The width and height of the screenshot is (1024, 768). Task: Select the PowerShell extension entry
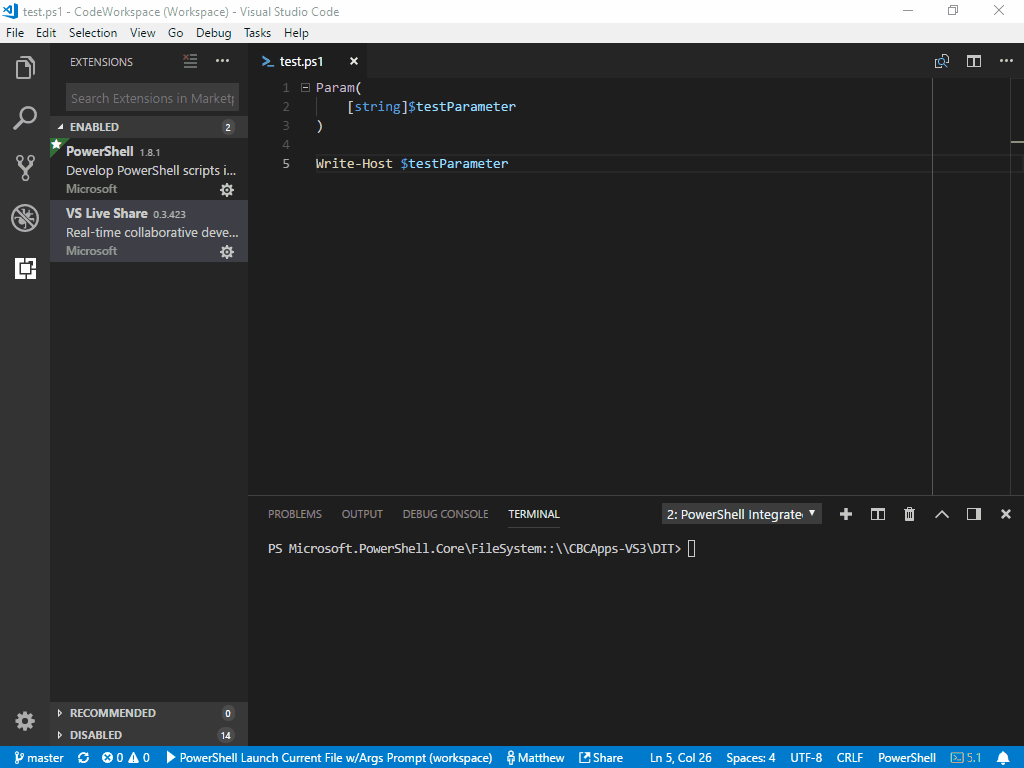[x=149, y=169]
